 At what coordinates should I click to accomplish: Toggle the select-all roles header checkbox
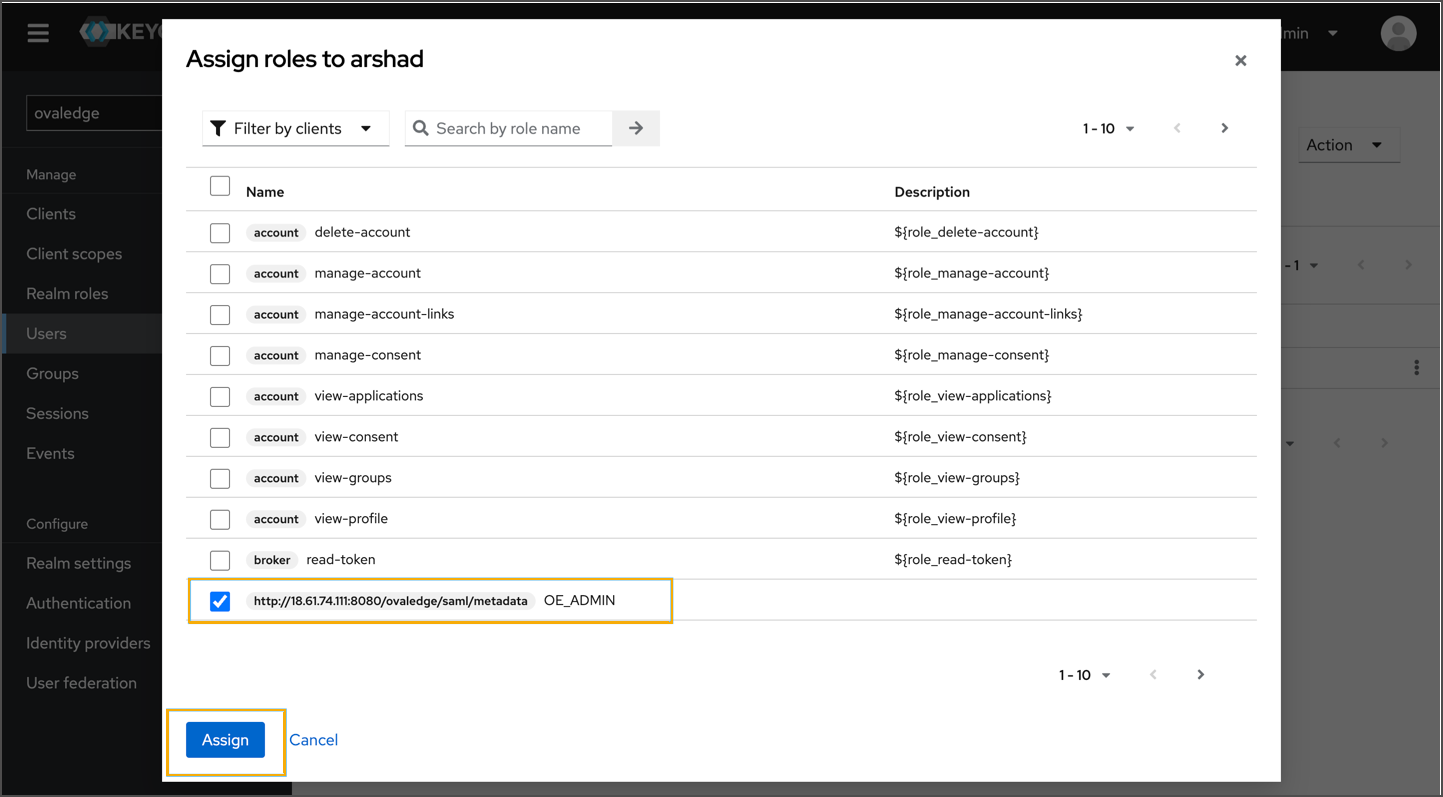220,186
